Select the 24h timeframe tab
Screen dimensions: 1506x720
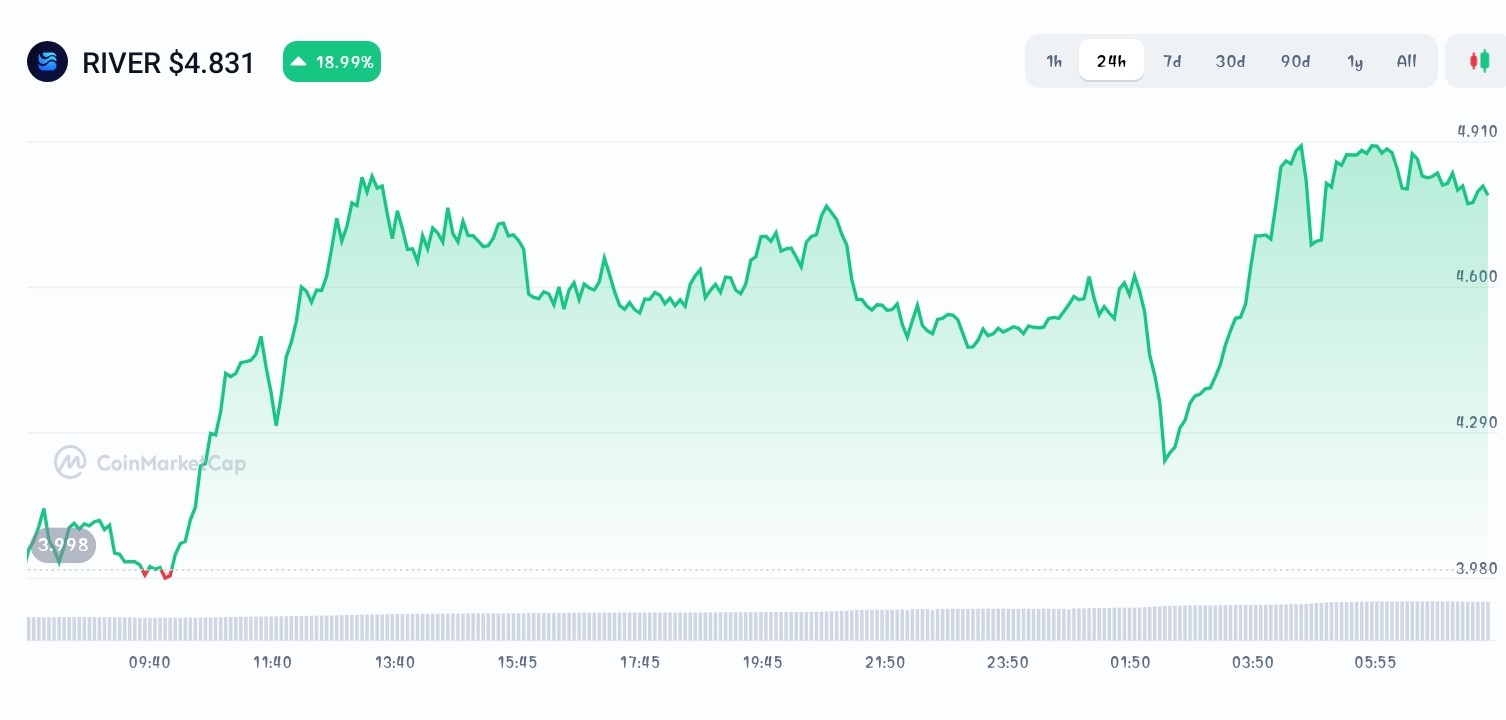[x=1111, y=61]
